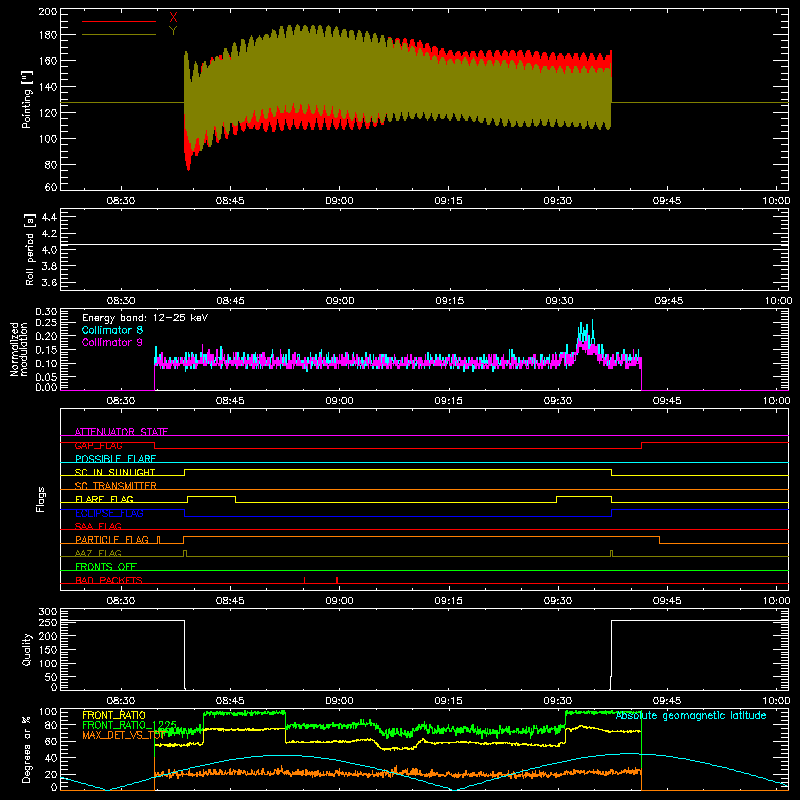Click the second bad packets spike near 09:00
The image size is (800, 800).
tap(337, 580)
